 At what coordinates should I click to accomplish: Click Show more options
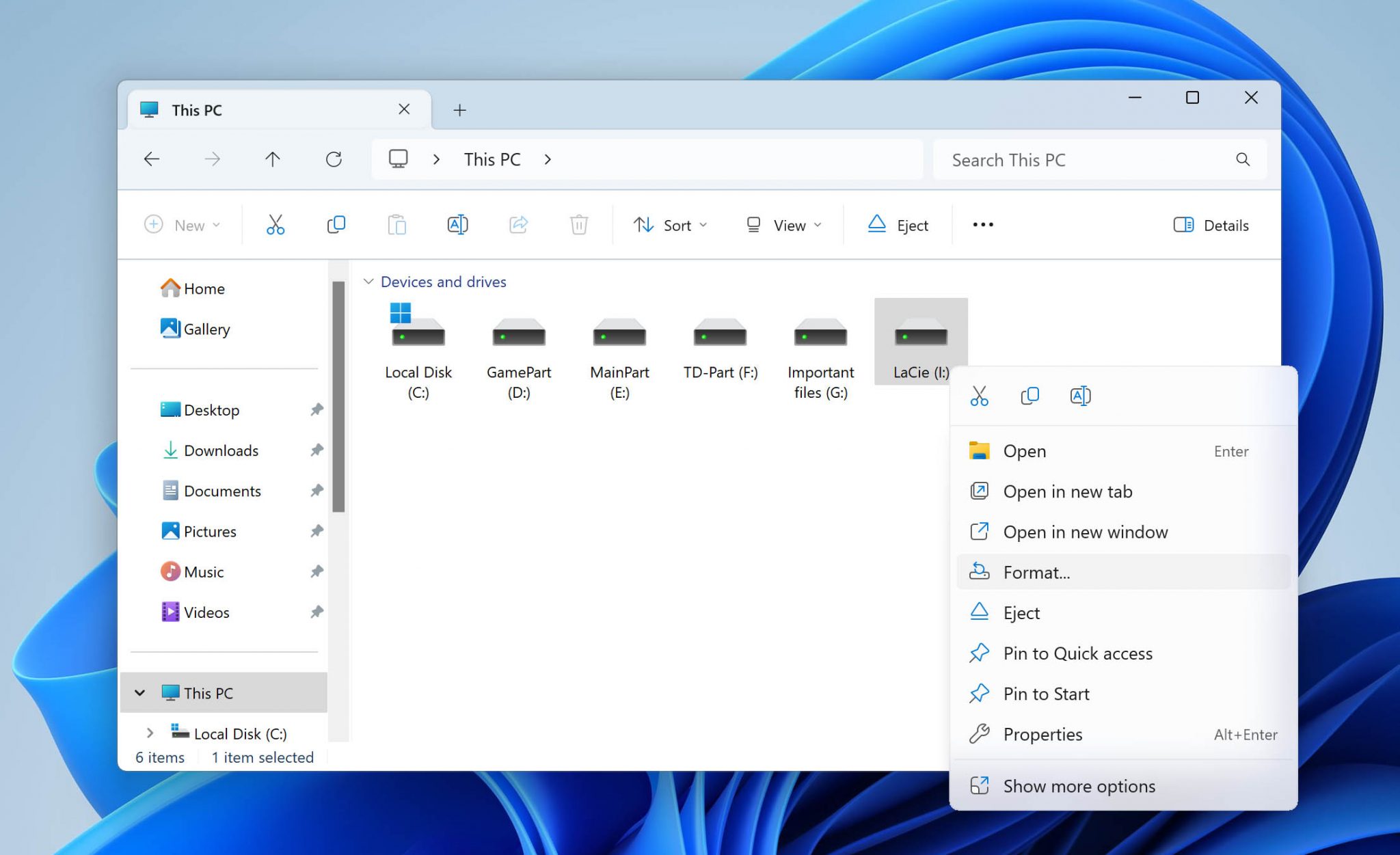click(x=1079, y=786)
